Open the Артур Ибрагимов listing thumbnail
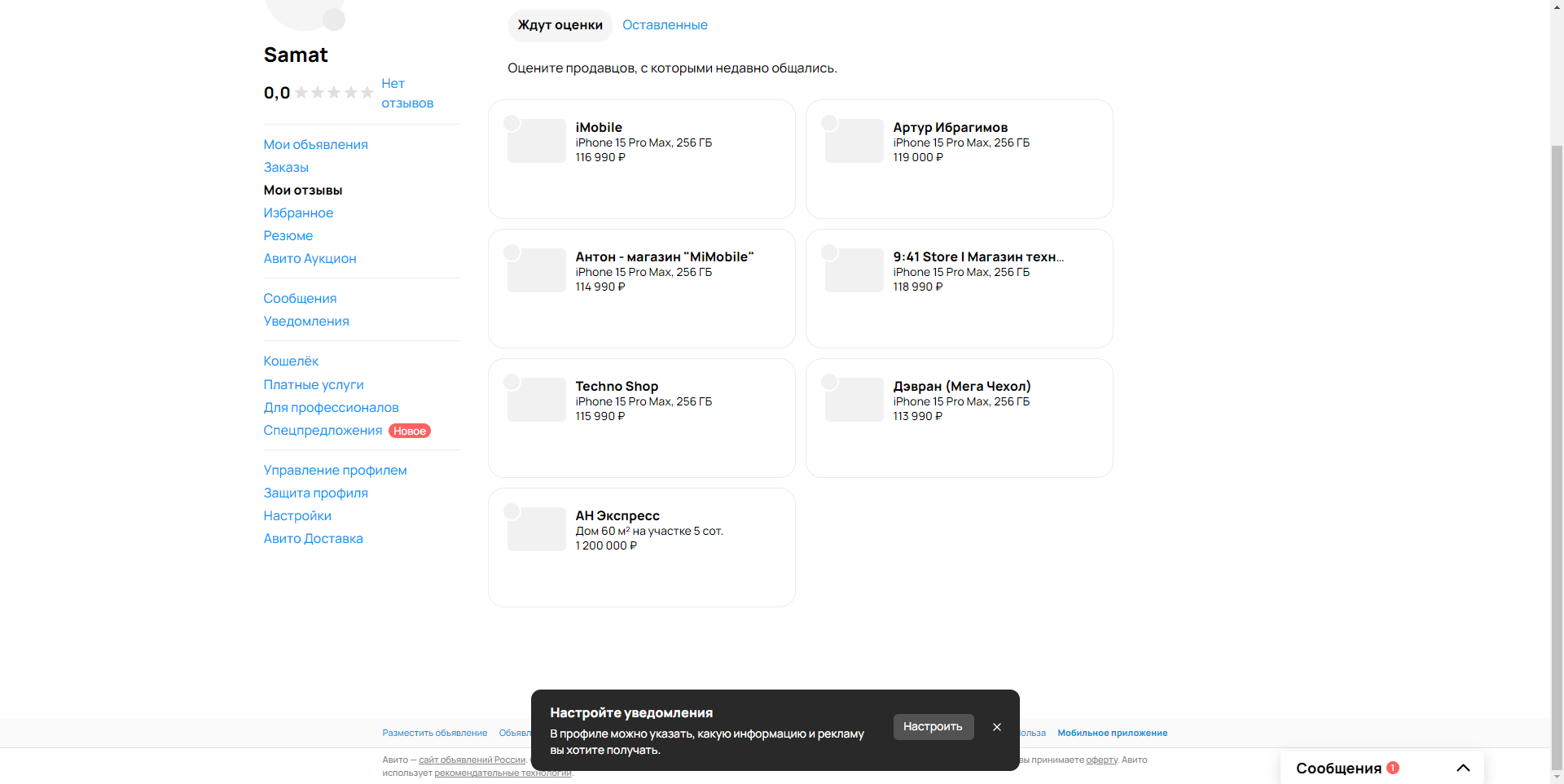Screen dimensions: 1564x784 (x=854, y=141)
